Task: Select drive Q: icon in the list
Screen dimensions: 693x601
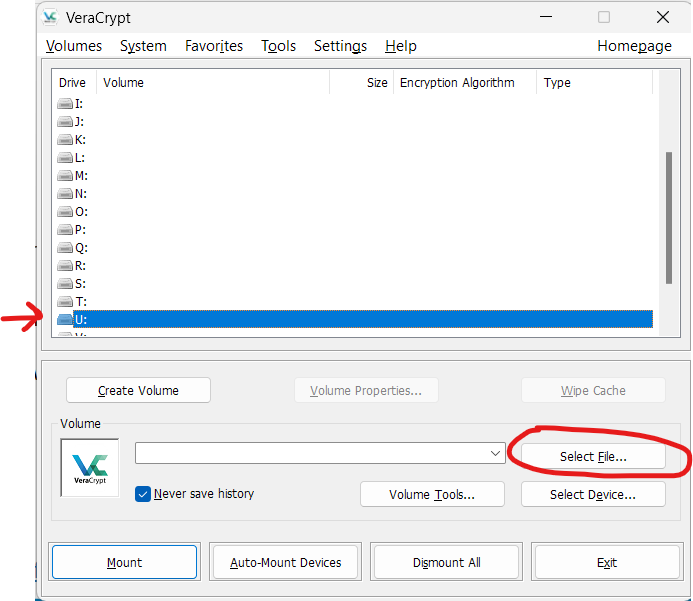Action: pos(65,248)
